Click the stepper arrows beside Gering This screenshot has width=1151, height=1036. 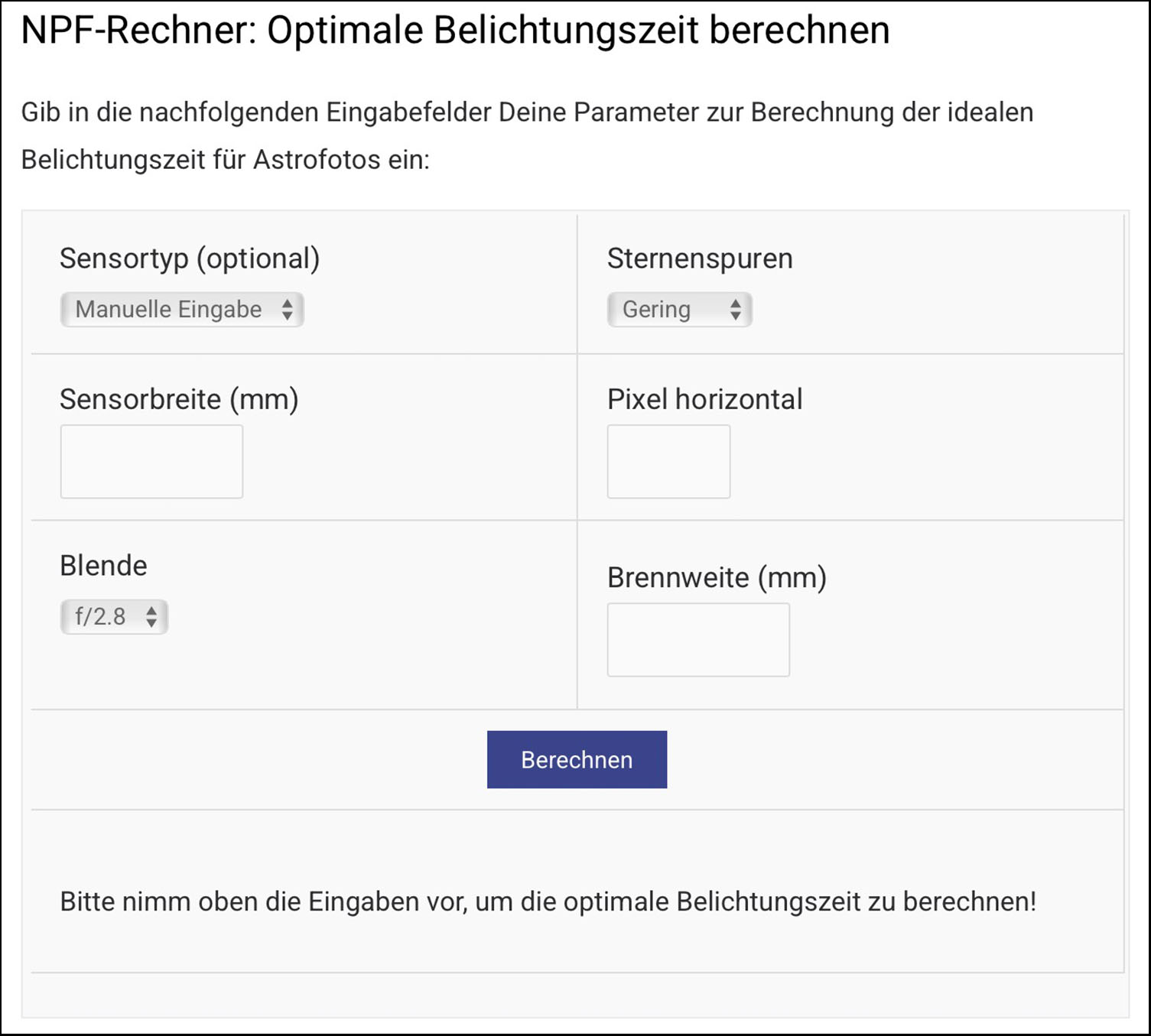tap(735, 310)
